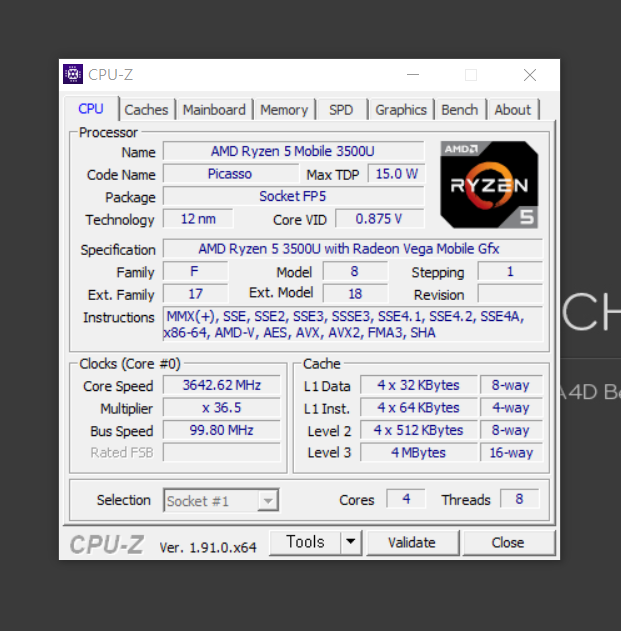Image resolution: width=621 pixels, height=631 pixels.
Task: Click the CPU-Z app icon in title bar
Action: [73, 74]
